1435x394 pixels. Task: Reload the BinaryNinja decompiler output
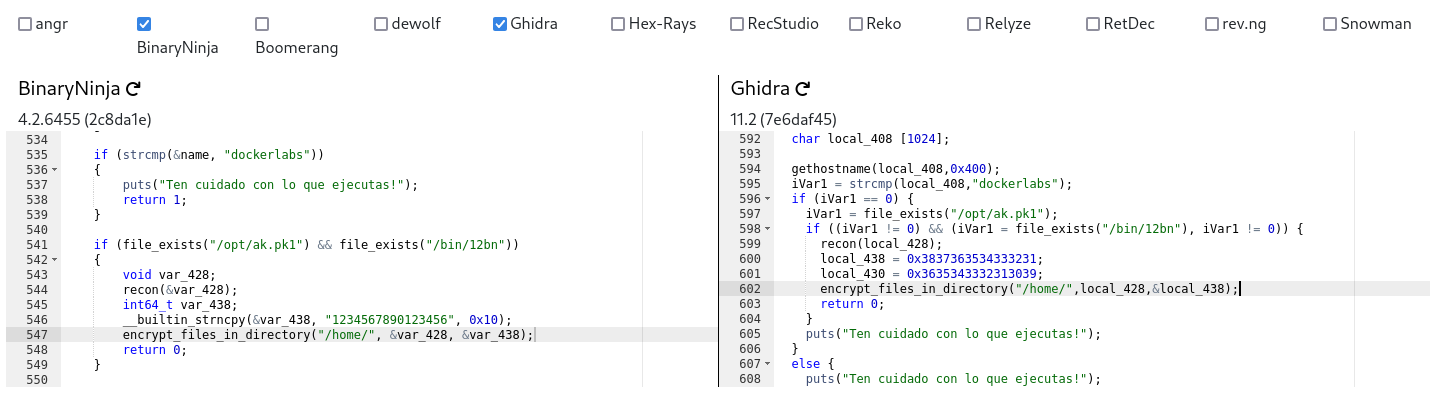tap(133, 89)
